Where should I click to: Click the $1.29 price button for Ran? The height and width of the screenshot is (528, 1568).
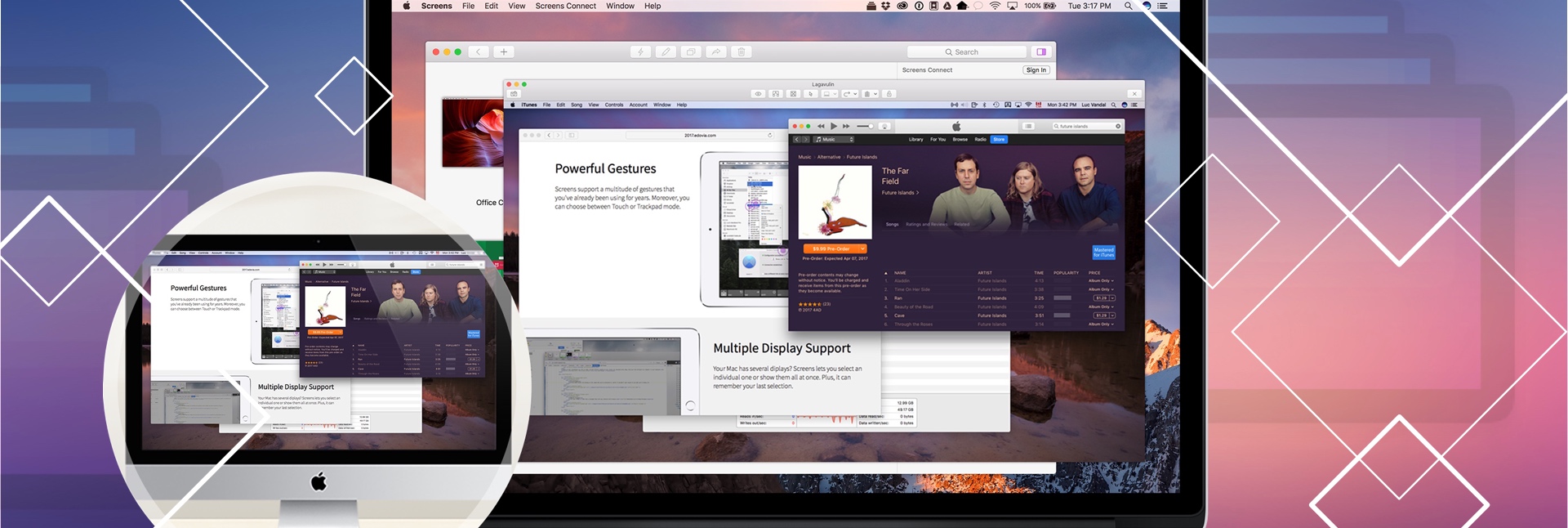coord(1102,298)
